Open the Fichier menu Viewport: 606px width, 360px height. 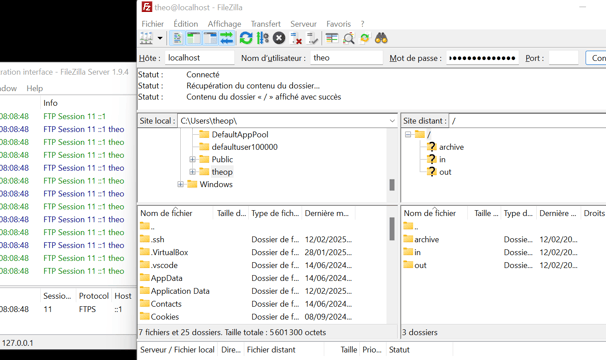pyautogui.click(x=152, y=24)
